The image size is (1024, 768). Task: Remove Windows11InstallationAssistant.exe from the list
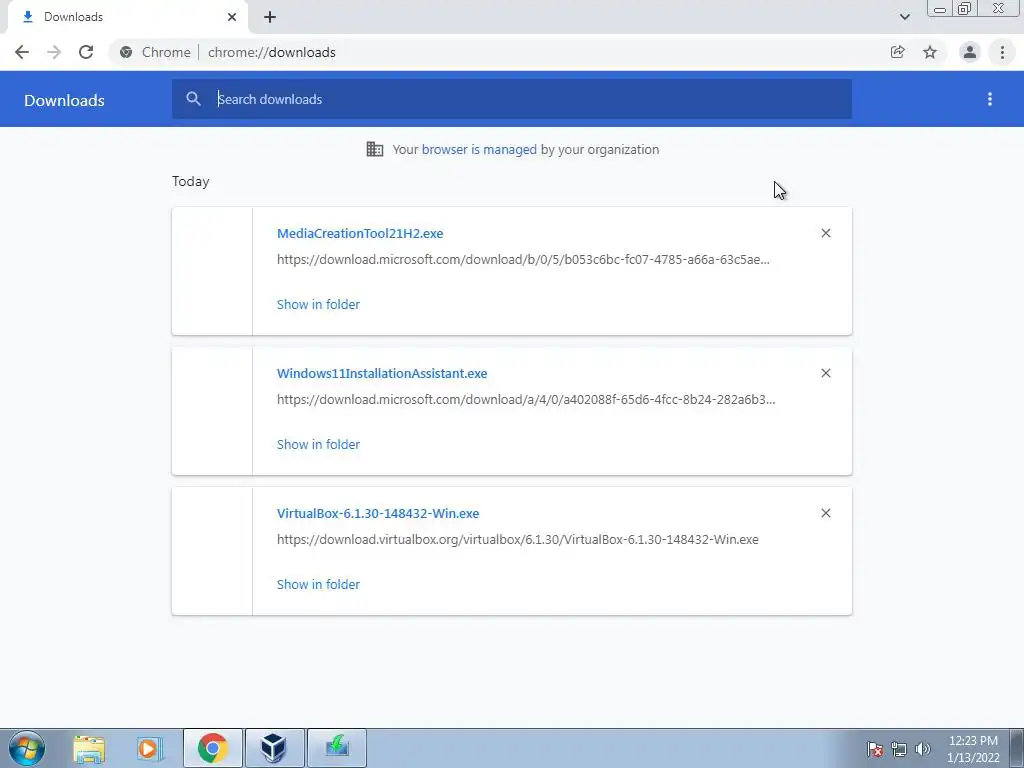(825, 373)
